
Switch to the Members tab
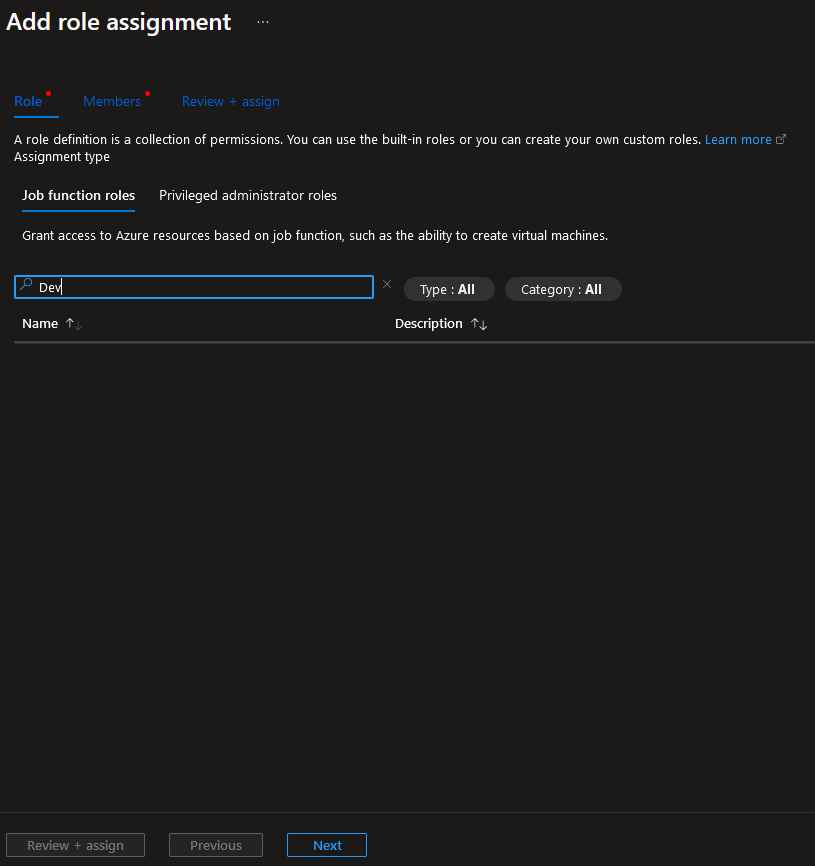coord(112,102)
